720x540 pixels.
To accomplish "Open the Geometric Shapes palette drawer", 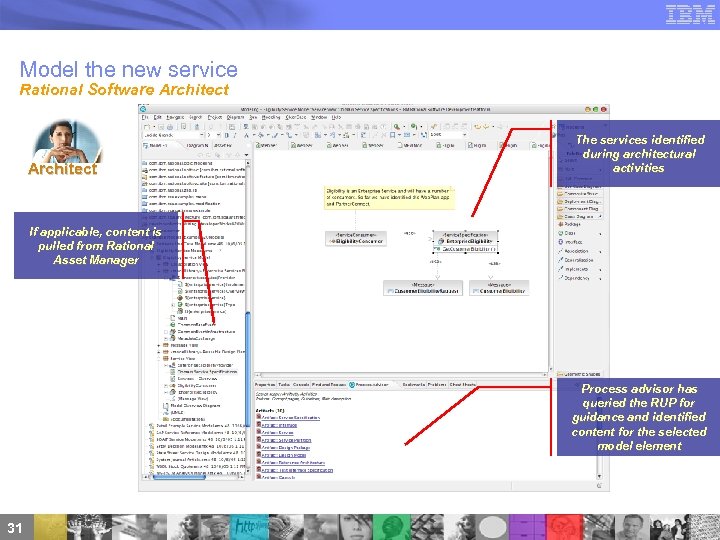I will coord(579,374).
